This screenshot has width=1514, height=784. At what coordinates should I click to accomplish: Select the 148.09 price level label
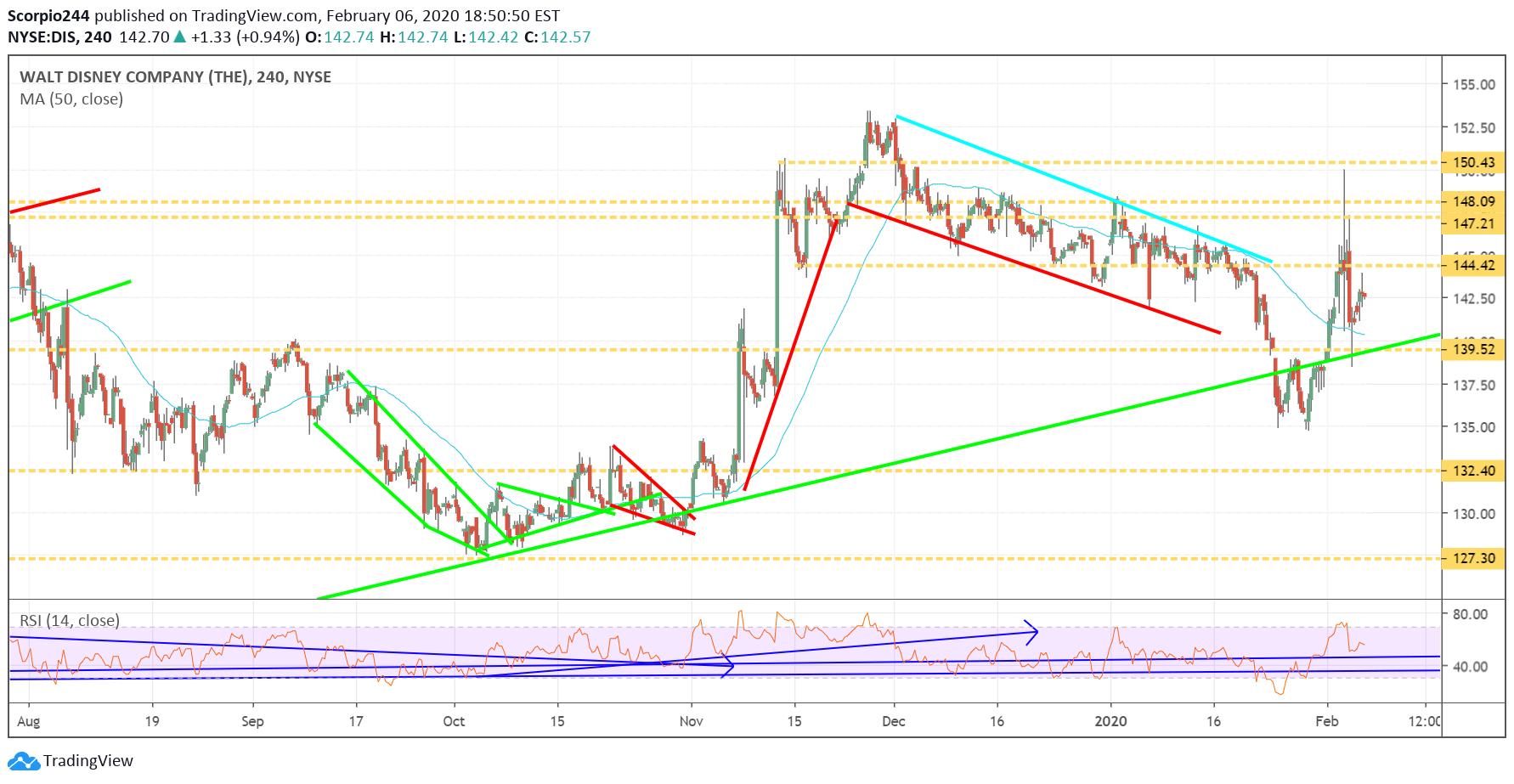tap(1474, 201)
